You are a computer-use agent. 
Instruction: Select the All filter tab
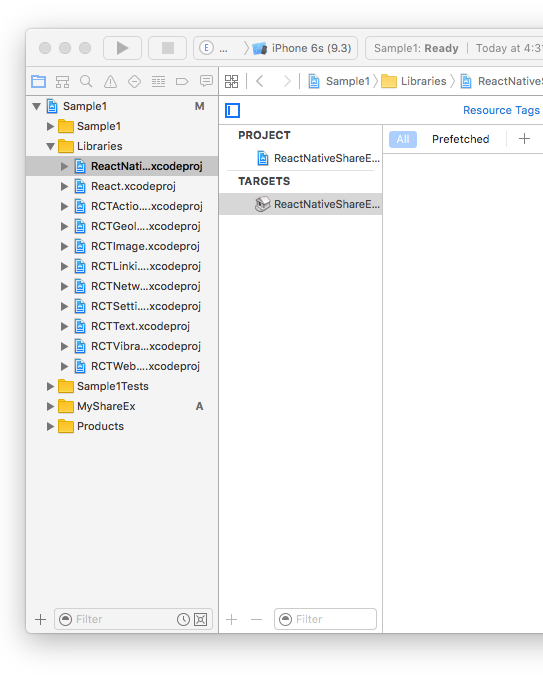tap(403, 139)
